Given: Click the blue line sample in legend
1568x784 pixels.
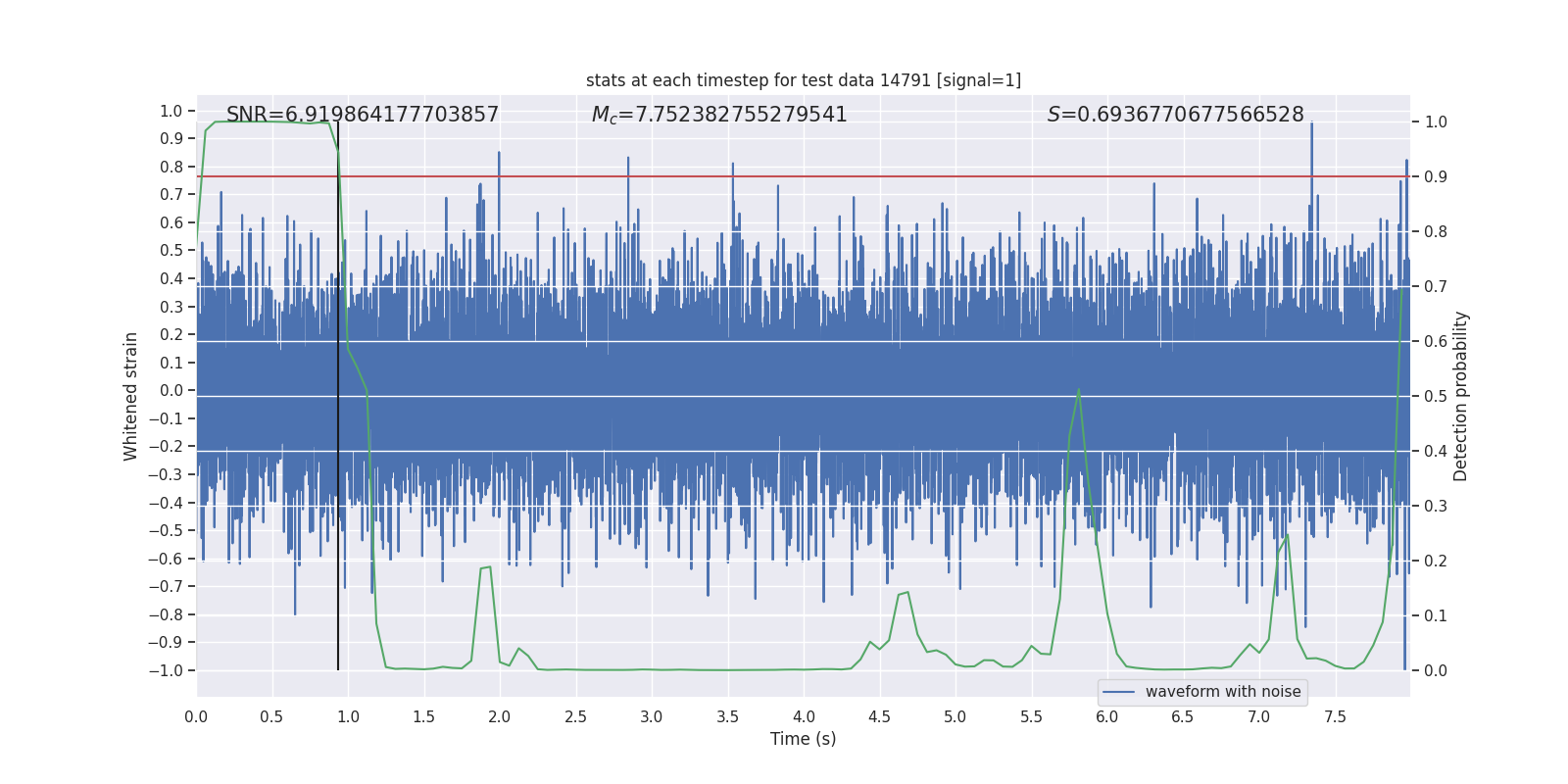Looking at the screenshot, I should (1118, 692).
